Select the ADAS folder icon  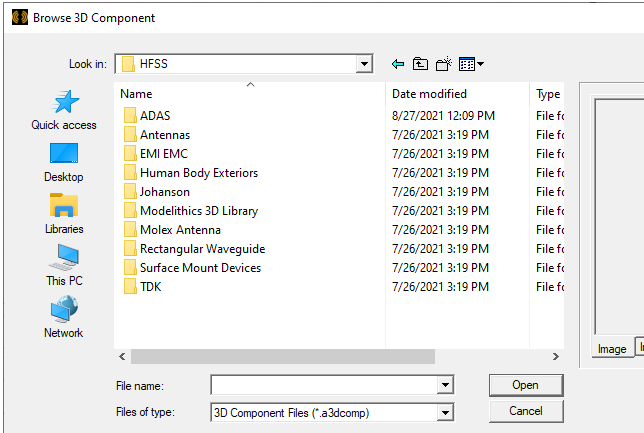tap(130, 115)
